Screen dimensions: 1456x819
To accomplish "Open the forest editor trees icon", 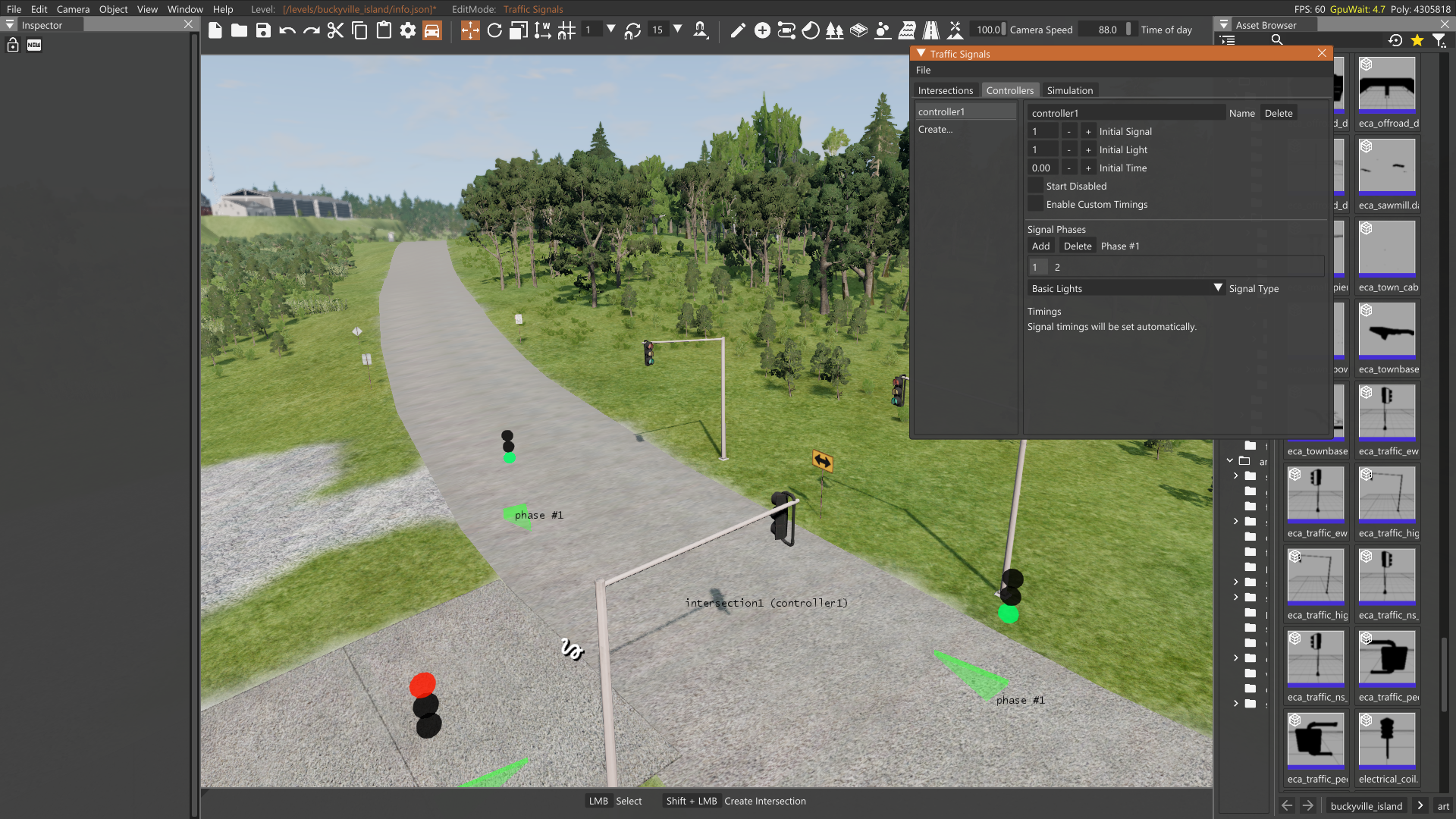I will (835, 30).
